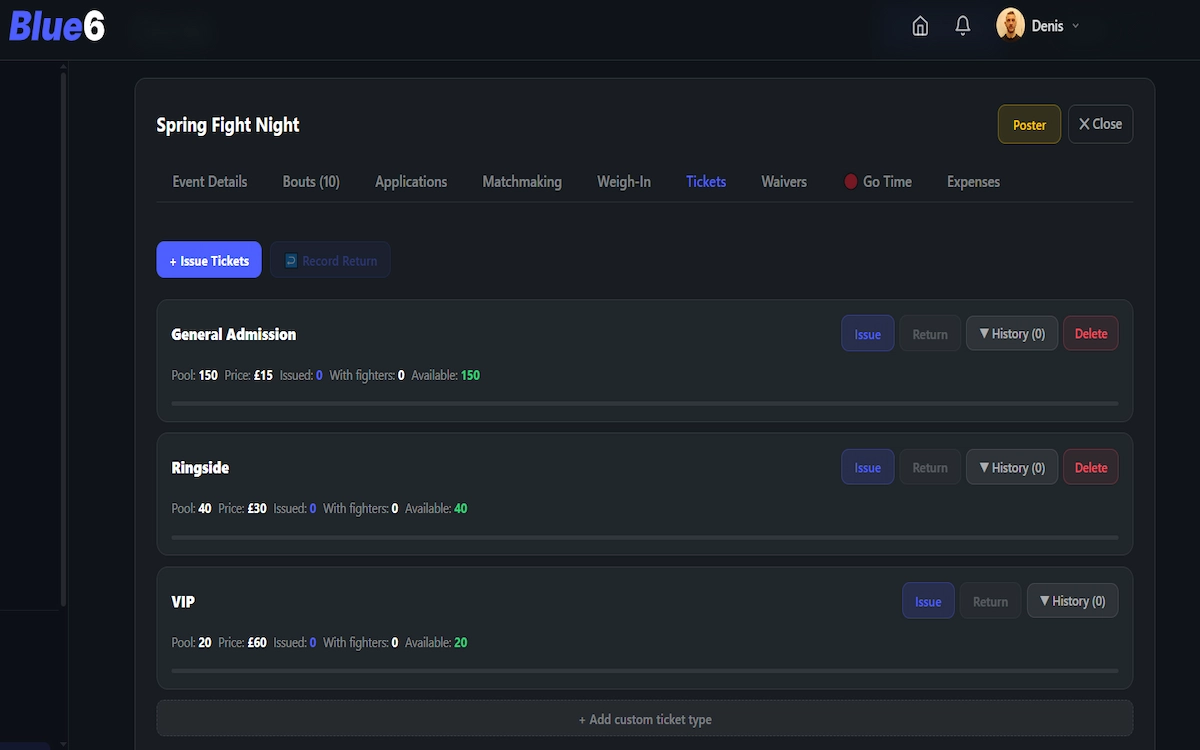This screenshot has height=750, width=1200.
Task: Issue Ringside tickets
Action: pos(868,468)
